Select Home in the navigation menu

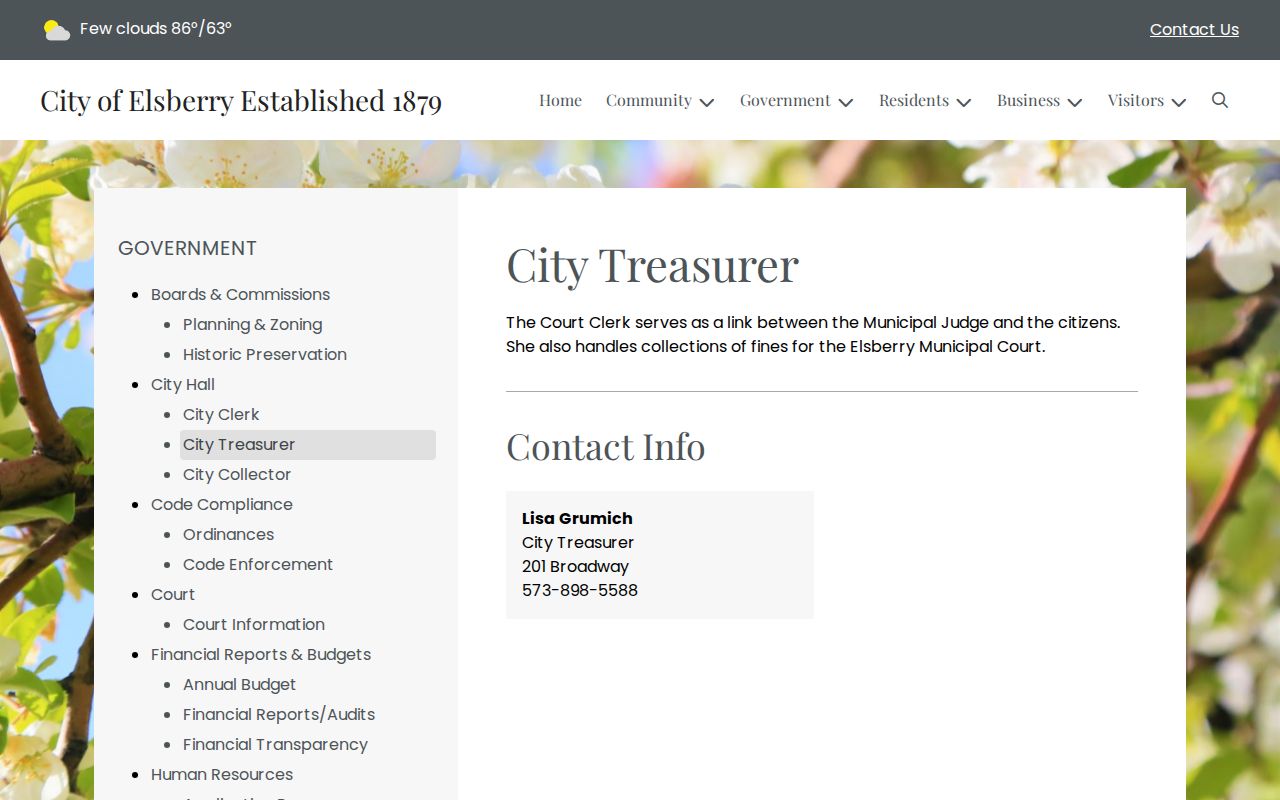pyautogui.click(x=560, y=100)
